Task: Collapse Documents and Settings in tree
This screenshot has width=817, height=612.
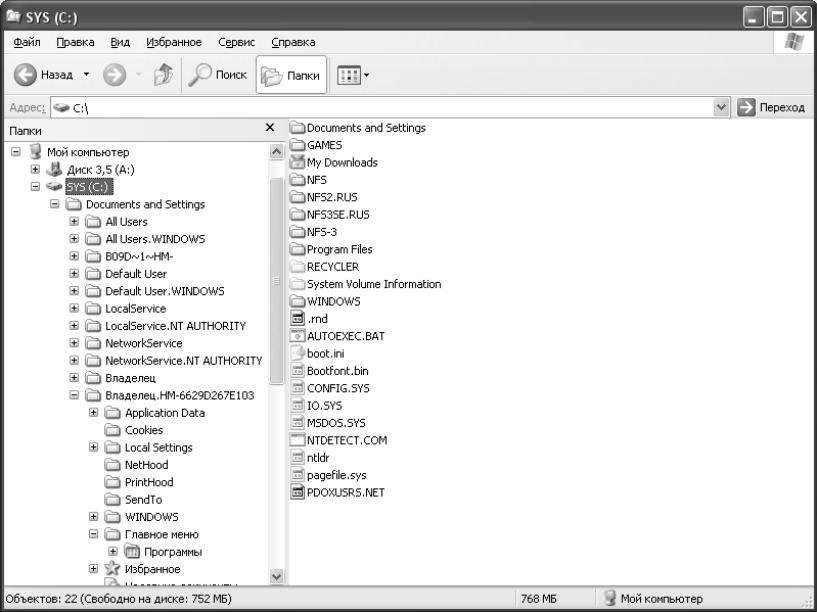Action: coord(55,204)
